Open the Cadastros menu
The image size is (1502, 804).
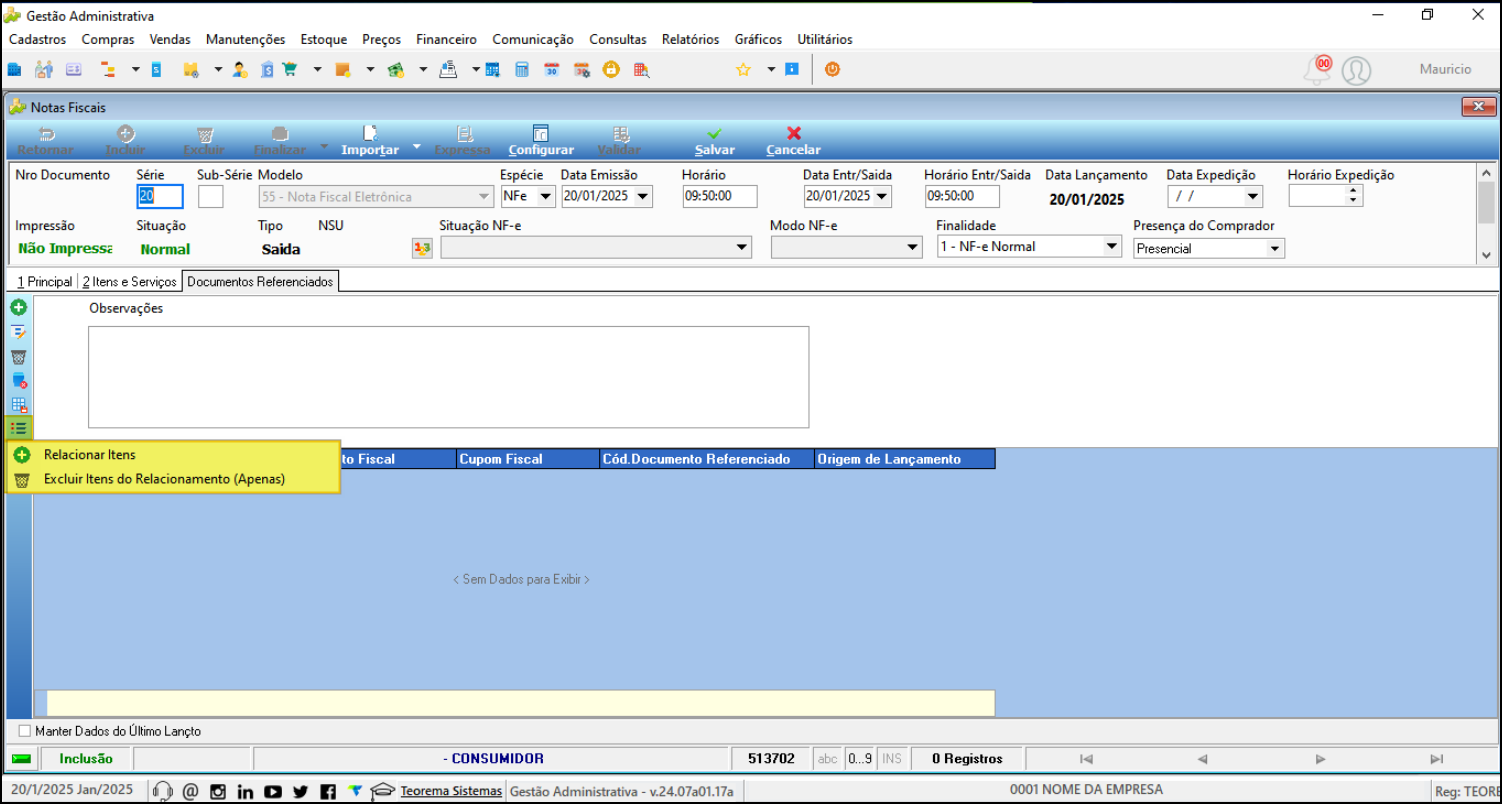(37, 39)
